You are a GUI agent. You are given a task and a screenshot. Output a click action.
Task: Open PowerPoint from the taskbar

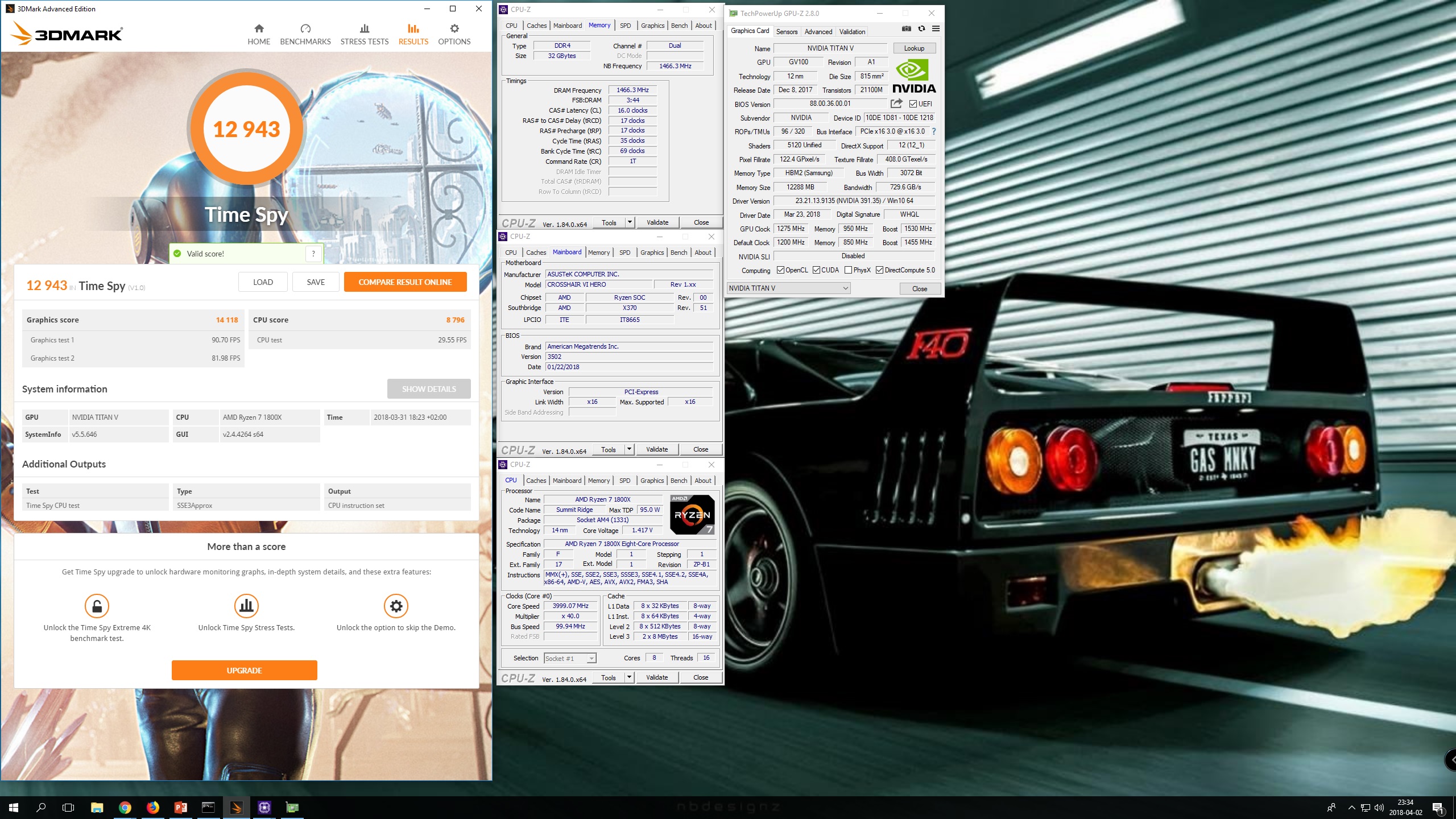(x=180, y=808)
